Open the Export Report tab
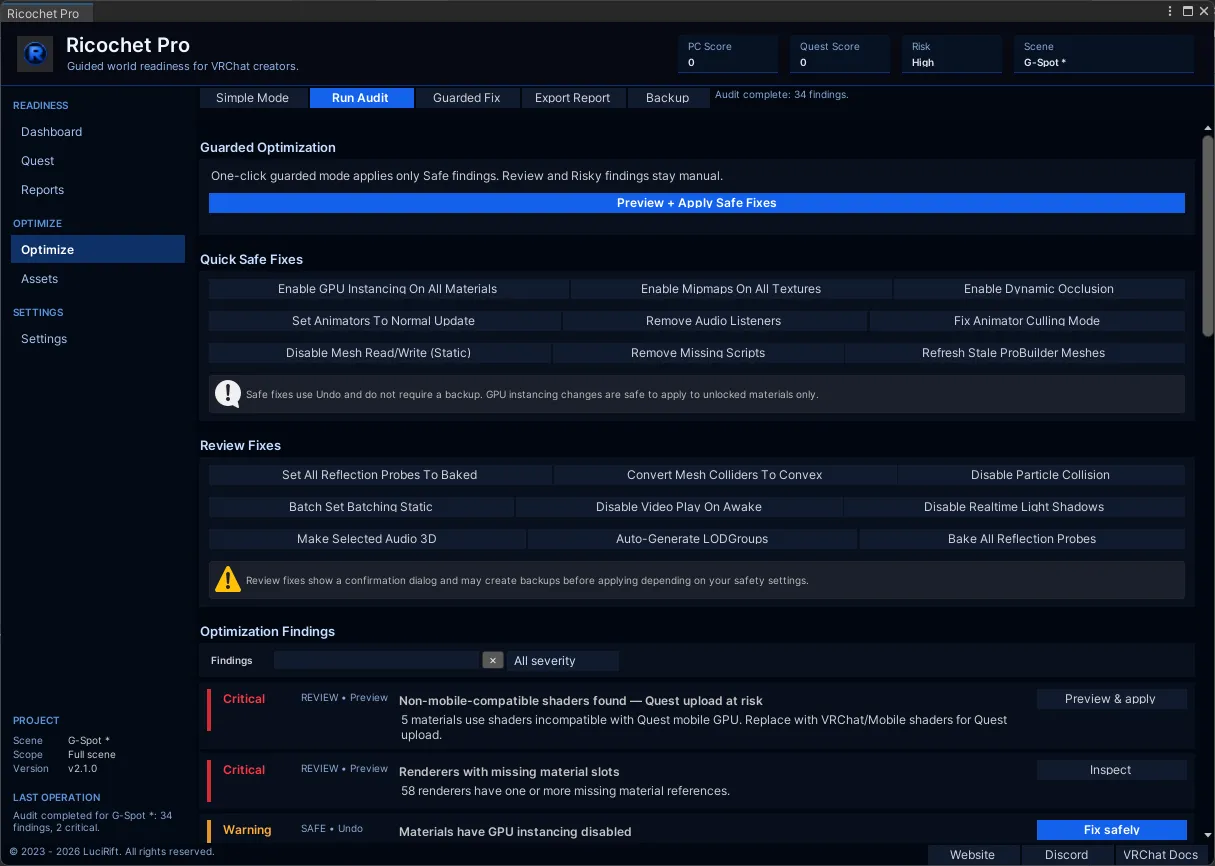 [x=572, y=98]
